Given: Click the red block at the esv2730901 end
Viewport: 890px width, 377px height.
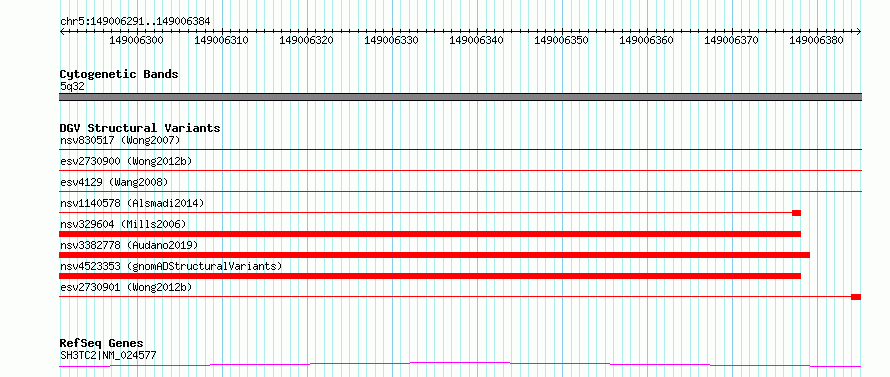Looking at the screenshot, I should pyautogui.click(x=856, y=297).
